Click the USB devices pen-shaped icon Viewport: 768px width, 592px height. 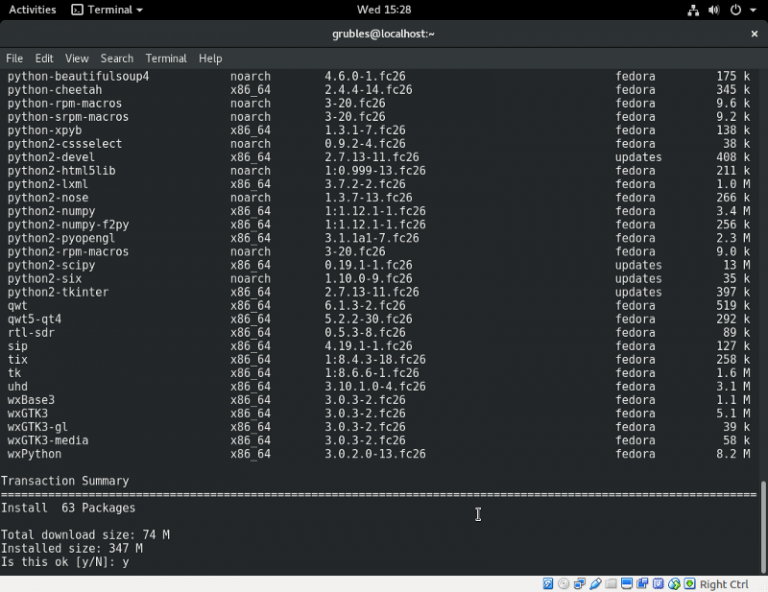(x=596, y=584)
